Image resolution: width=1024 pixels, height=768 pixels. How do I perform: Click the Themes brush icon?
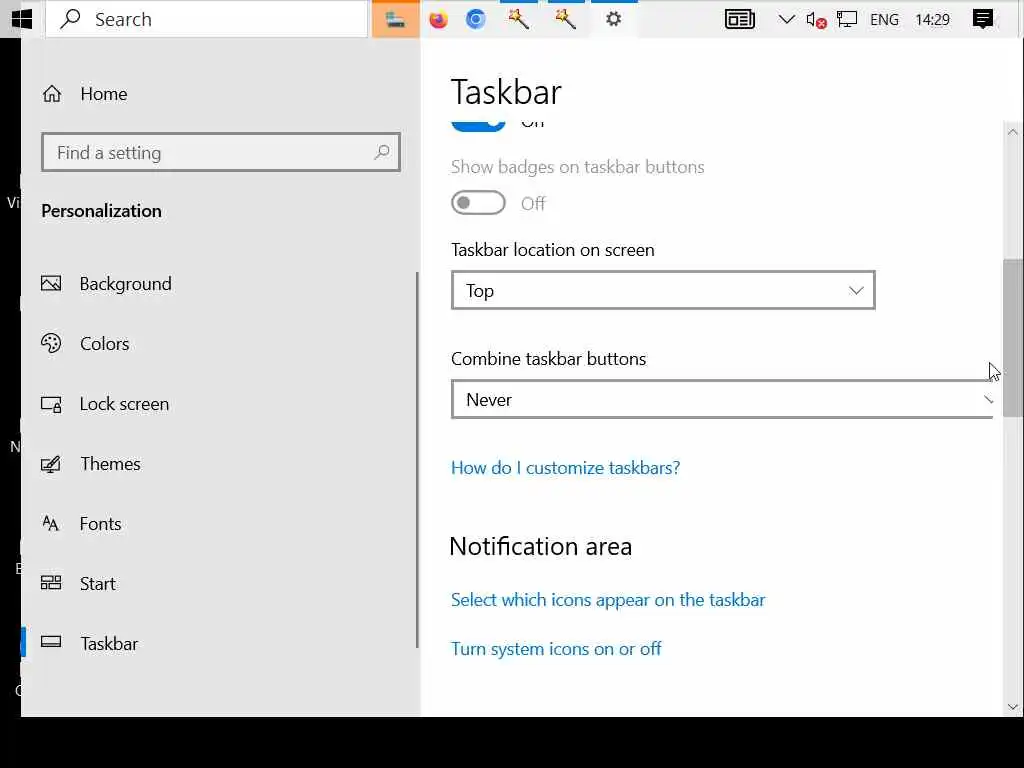pos(51,464)
